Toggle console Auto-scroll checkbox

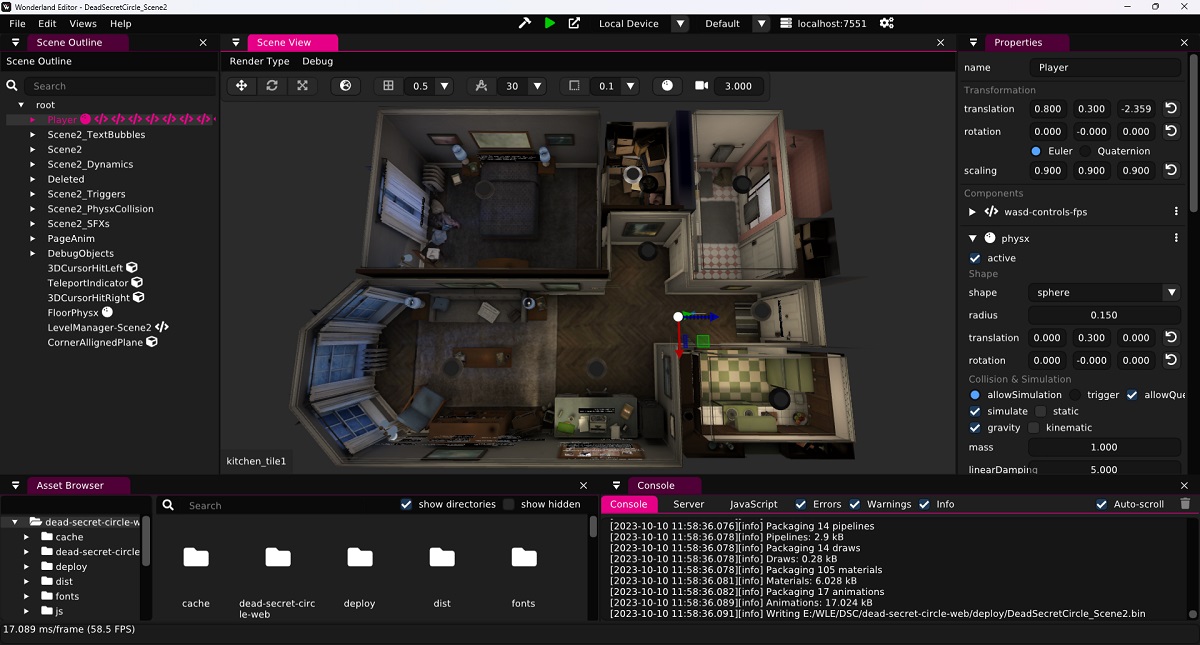click(1102, 504)
